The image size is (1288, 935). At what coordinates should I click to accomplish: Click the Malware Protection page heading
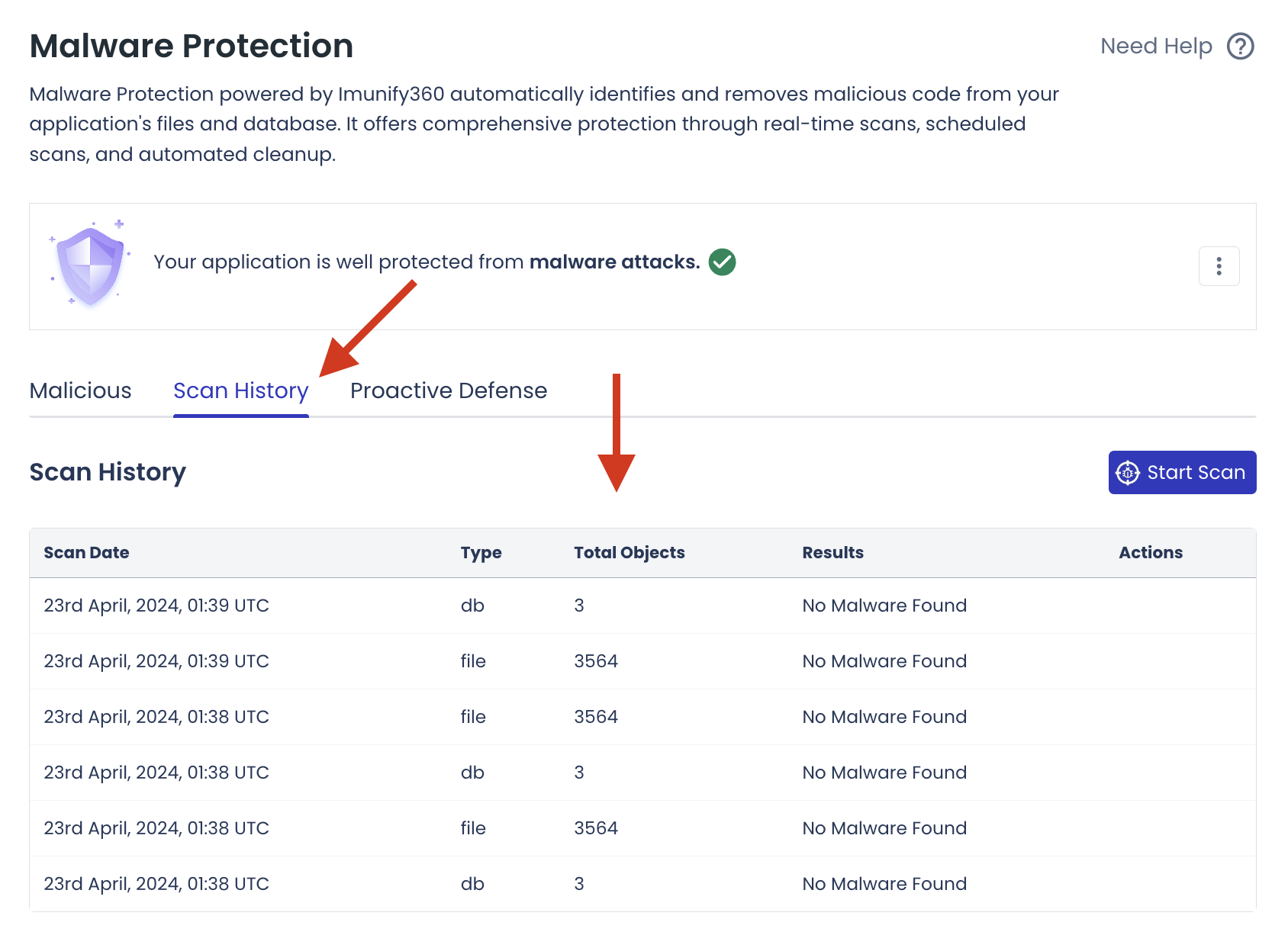[x=192, y=46]
